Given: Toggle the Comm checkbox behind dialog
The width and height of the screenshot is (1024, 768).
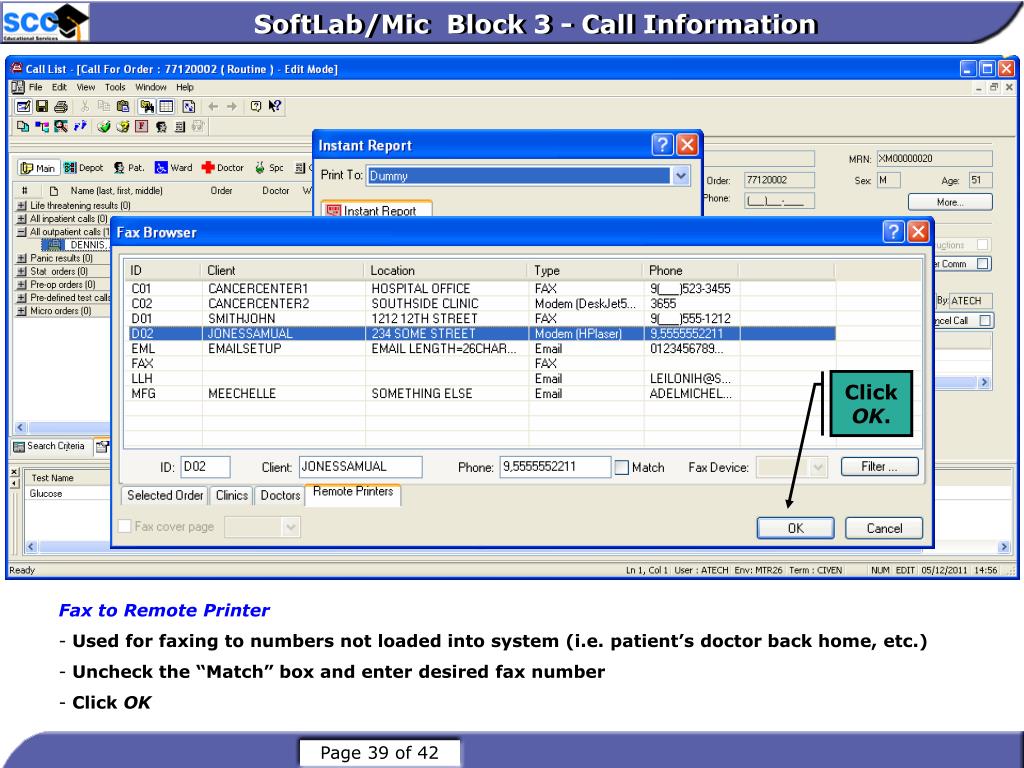Looking at the screenshot, I should point(984,263).
